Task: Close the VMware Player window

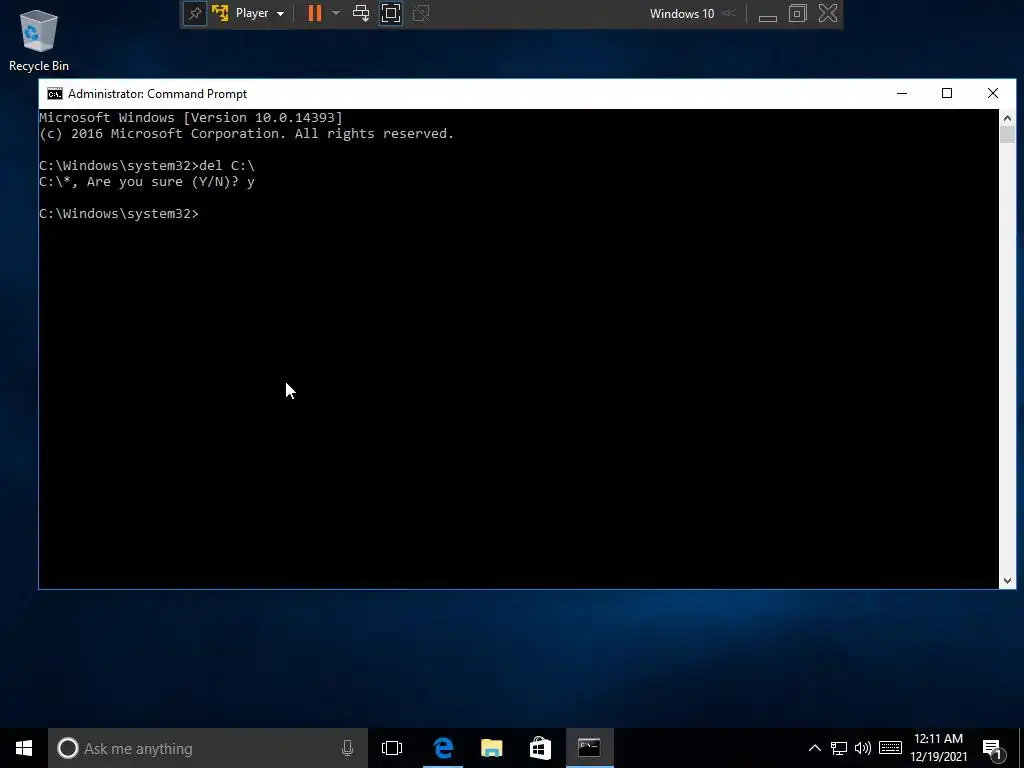Action: (x=827, y=13)
